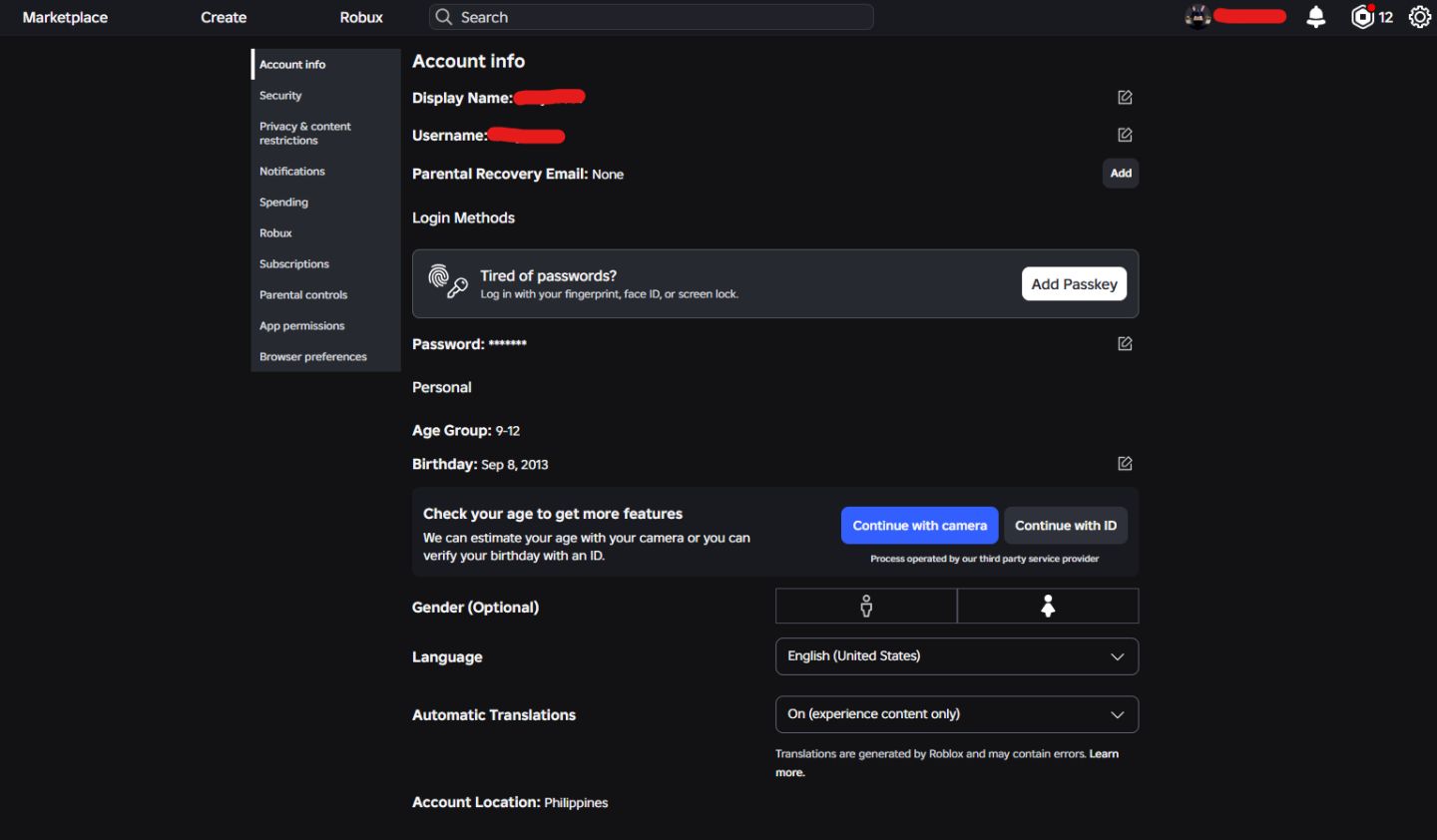Open the notifications bell
Viewport: 1437px width, 840px height.
(x=1316, y=17)
